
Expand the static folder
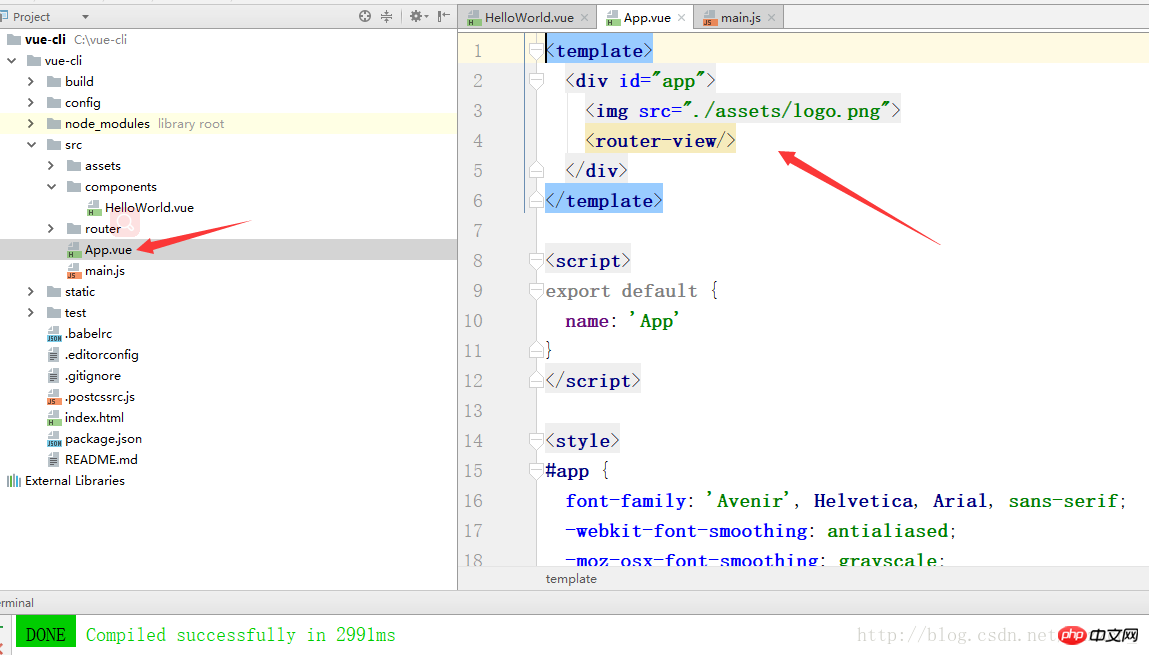click(x=31, y=292)
